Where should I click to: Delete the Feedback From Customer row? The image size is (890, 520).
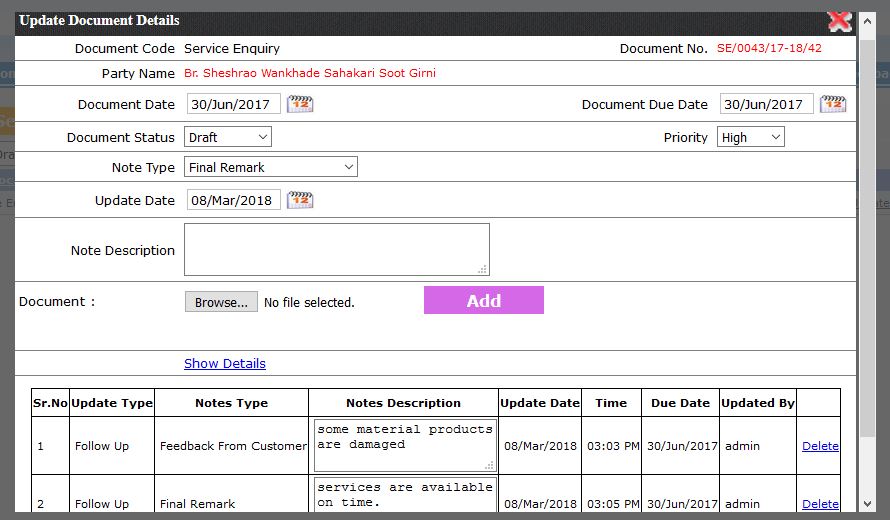[x=820, y=446]
